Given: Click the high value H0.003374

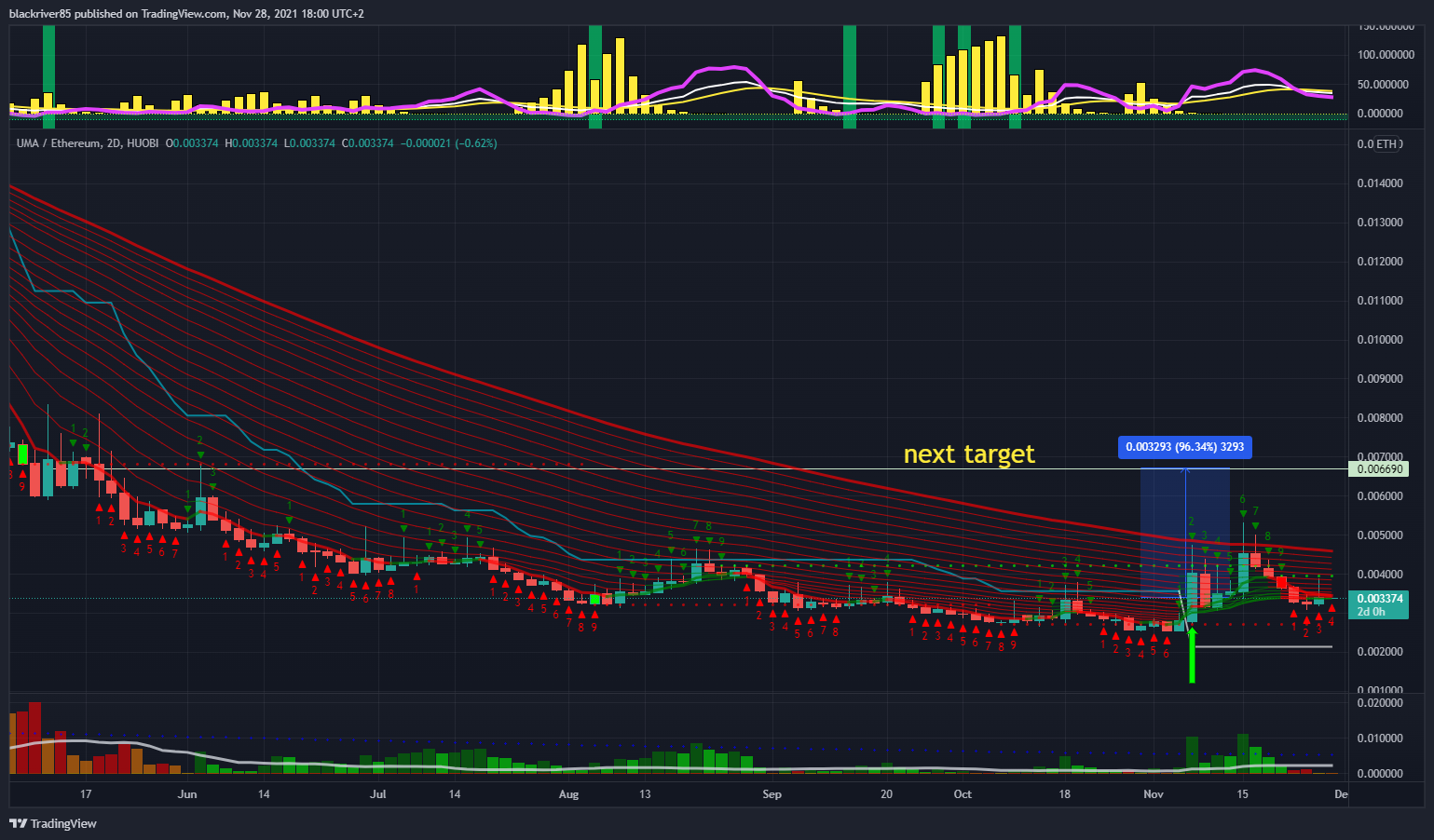Looking at the screenshot, I should (252, 143).
